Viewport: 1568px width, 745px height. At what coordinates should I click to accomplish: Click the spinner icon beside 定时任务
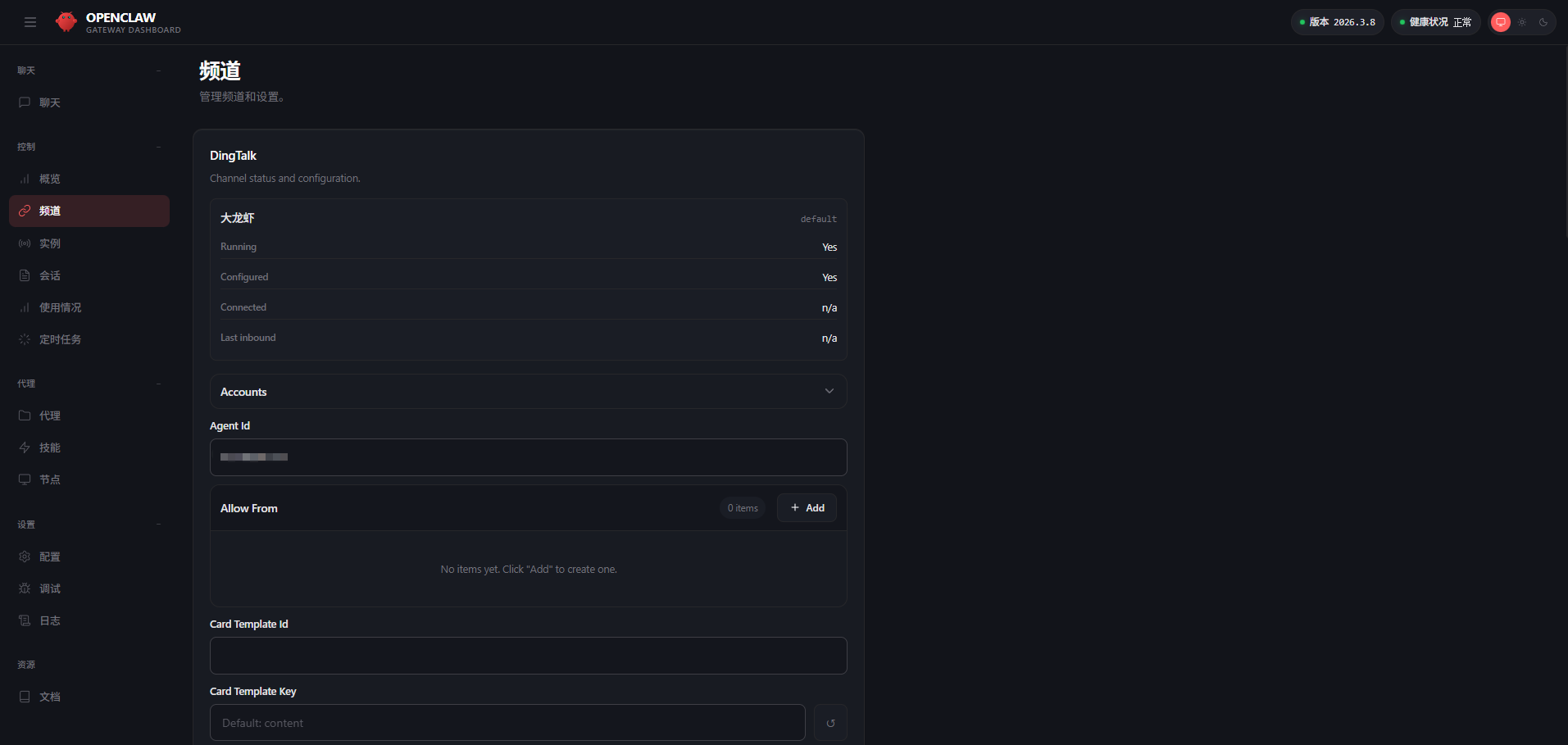25,339
